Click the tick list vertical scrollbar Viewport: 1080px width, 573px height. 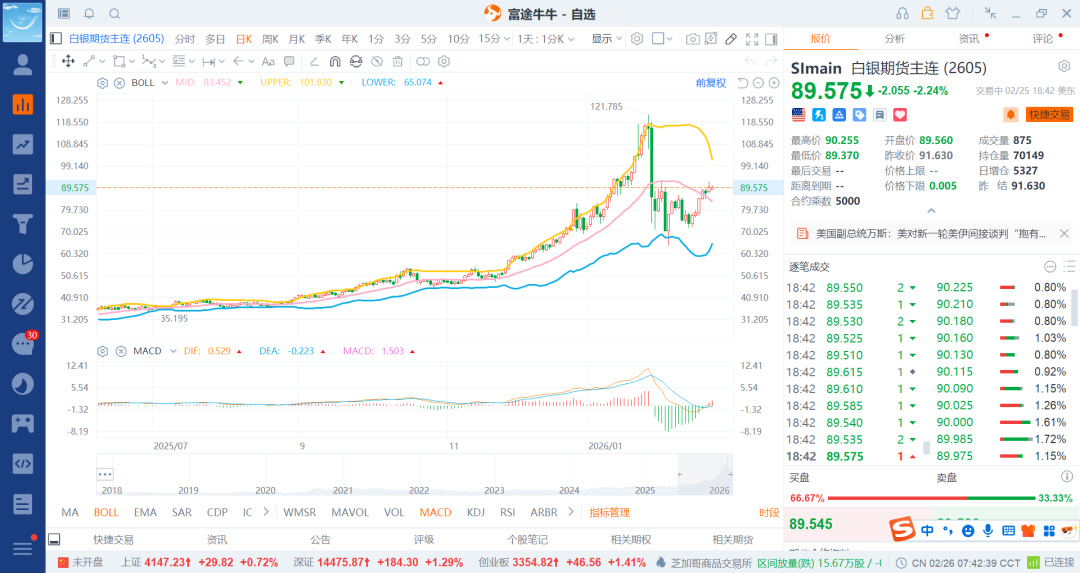tap(1074, 306)
